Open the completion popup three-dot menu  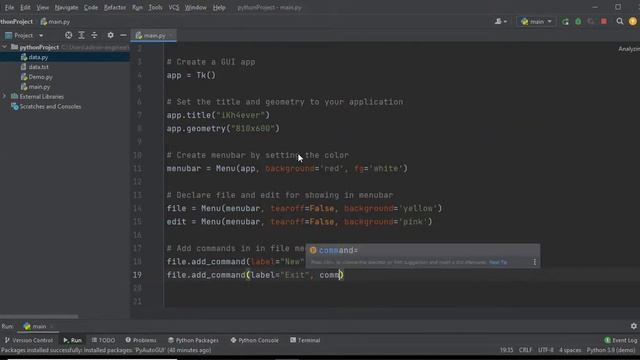(534, 262)
